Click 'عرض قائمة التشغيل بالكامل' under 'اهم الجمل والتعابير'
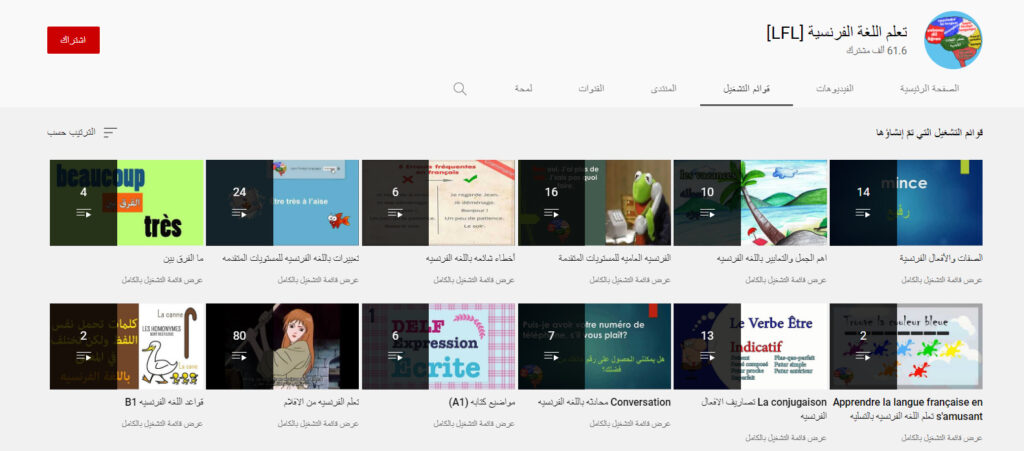The image size is (1024, 451). (x=786, y=280)
